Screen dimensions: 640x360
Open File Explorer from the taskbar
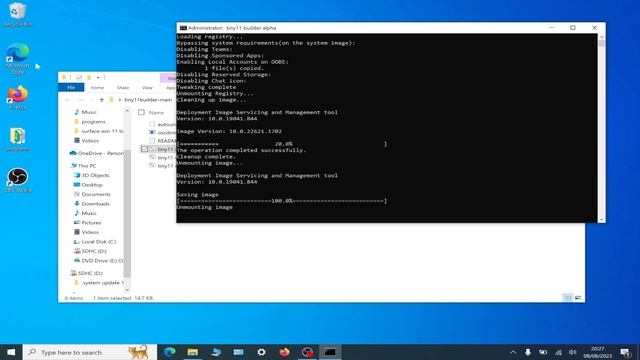coord(193,352)
